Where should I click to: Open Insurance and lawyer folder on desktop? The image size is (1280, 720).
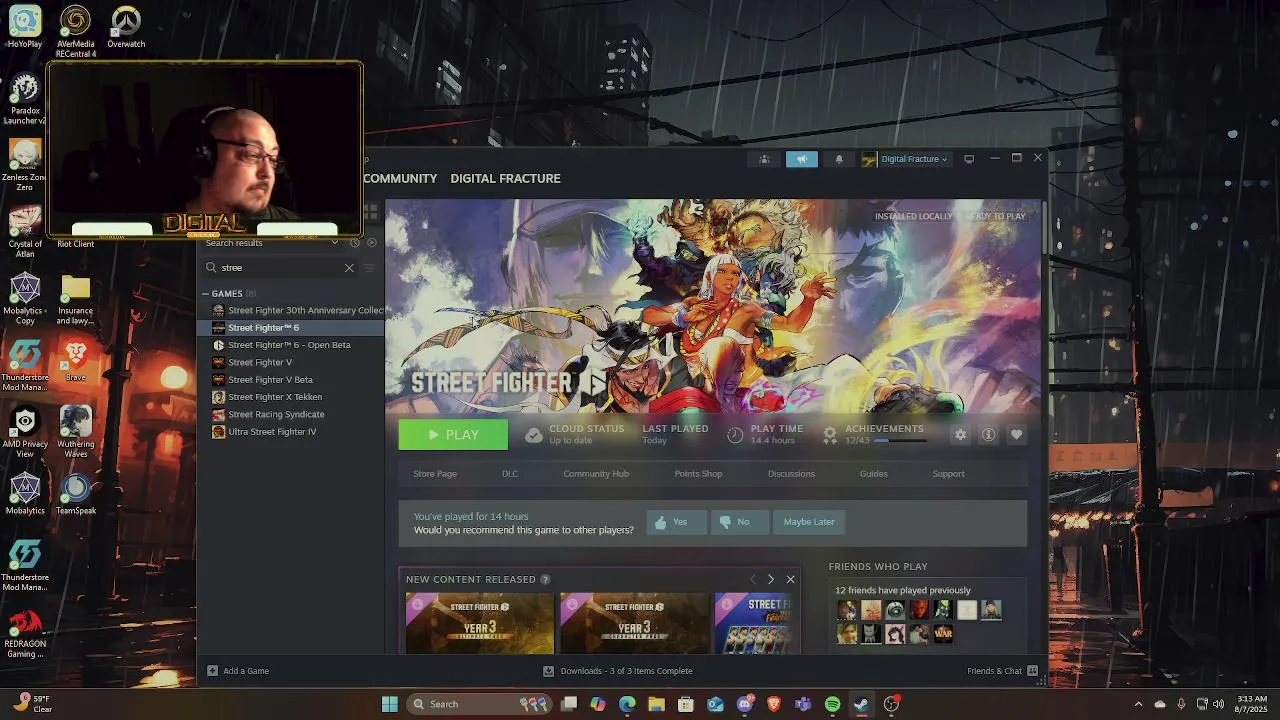(x=75, y=300)
